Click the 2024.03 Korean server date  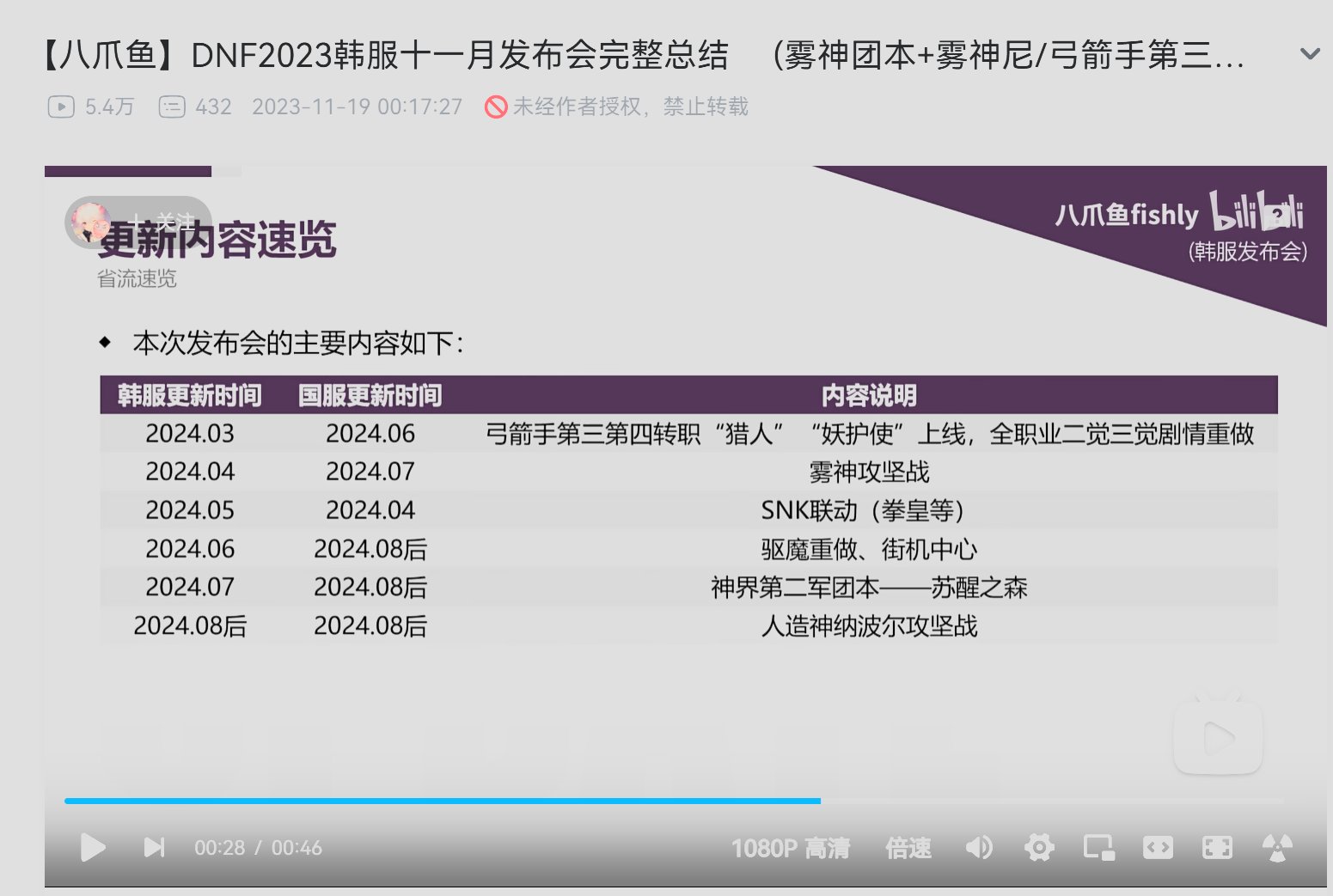pos(190,434)
